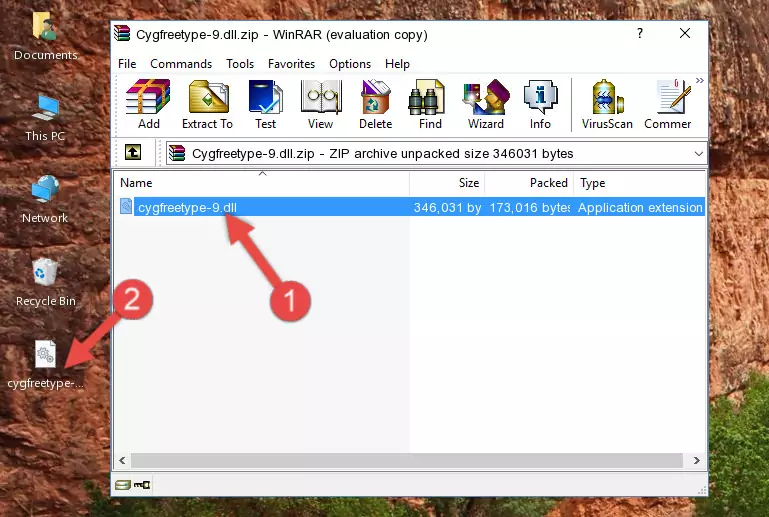Click the Comment toolbar icon

coord(668,104)
